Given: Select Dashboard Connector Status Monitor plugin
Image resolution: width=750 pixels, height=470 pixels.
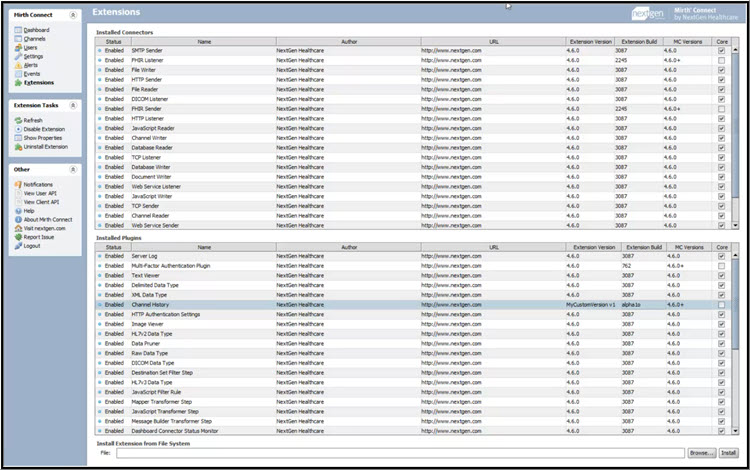Looking at the screenshot, I should click(413, 431).
